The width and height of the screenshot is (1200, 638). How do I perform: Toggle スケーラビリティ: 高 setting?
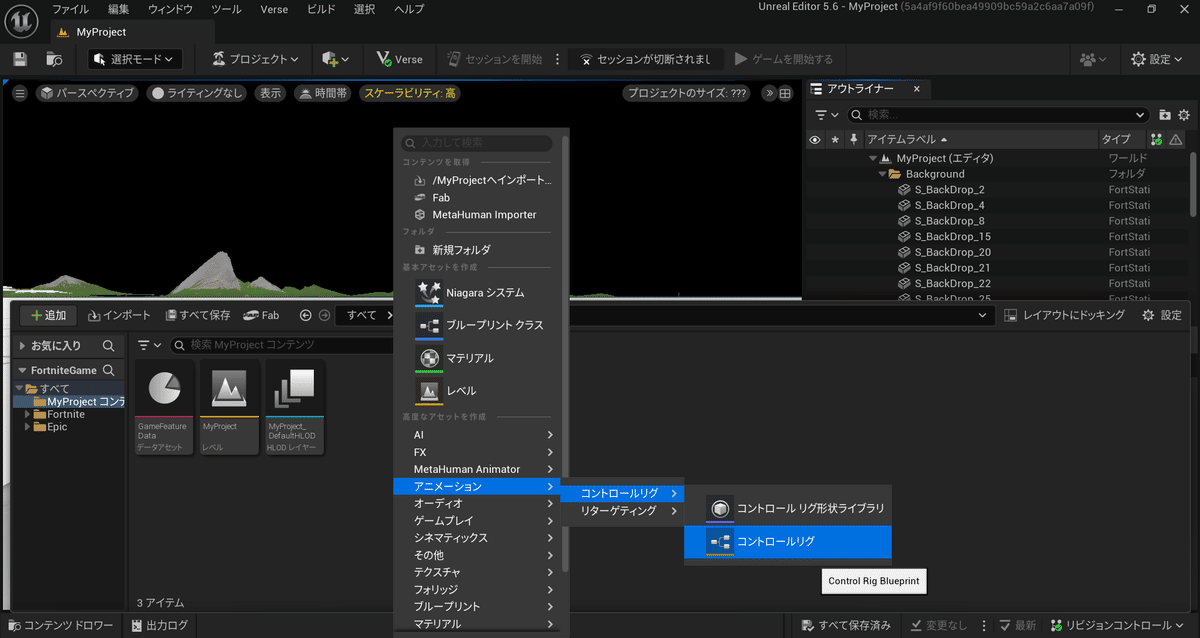pyautogui.click(x=410, y=93)
